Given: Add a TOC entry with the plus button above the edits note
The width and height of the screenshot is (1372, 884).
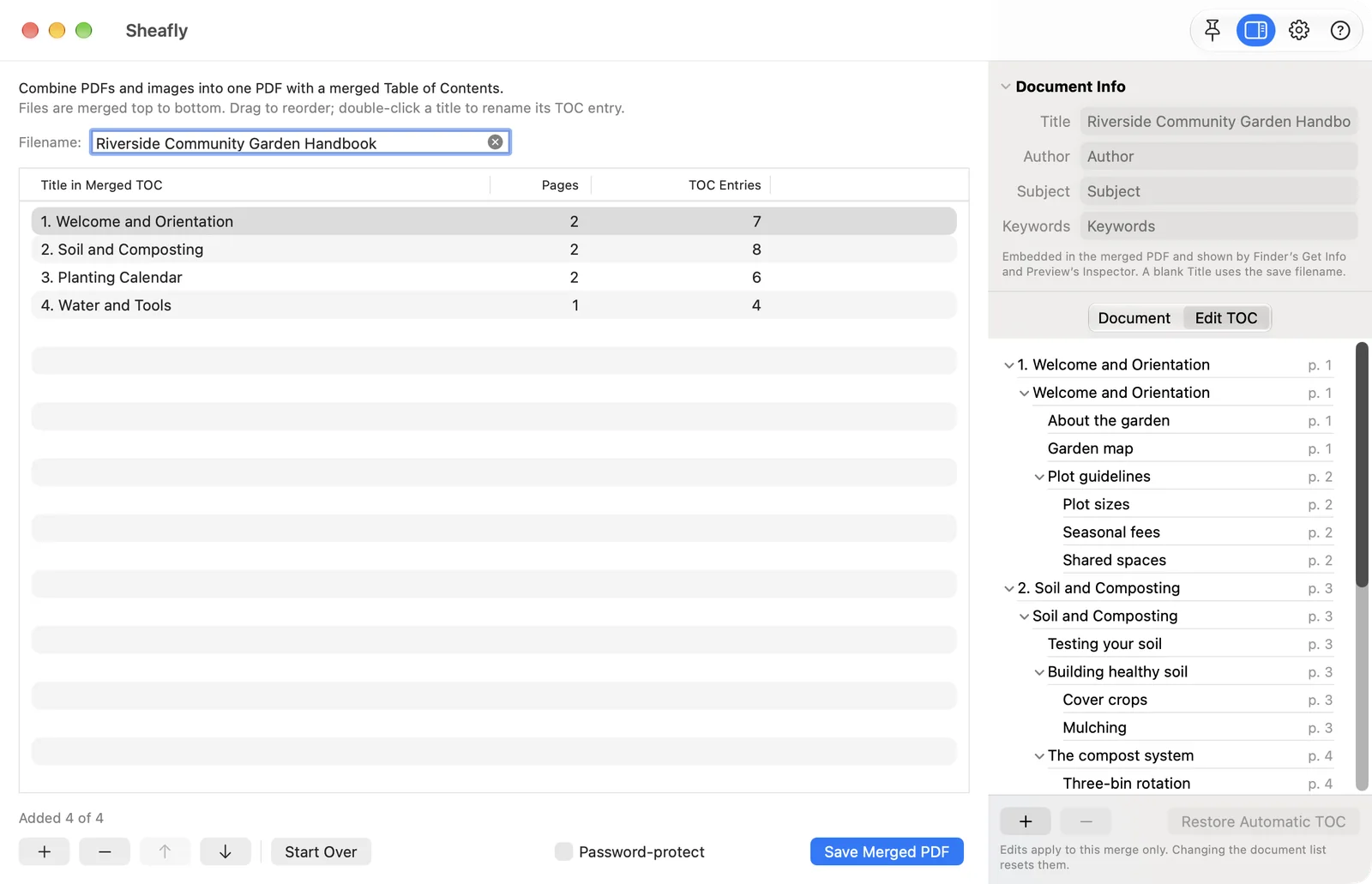Looking at the screenshot, I should (1026, 821).
